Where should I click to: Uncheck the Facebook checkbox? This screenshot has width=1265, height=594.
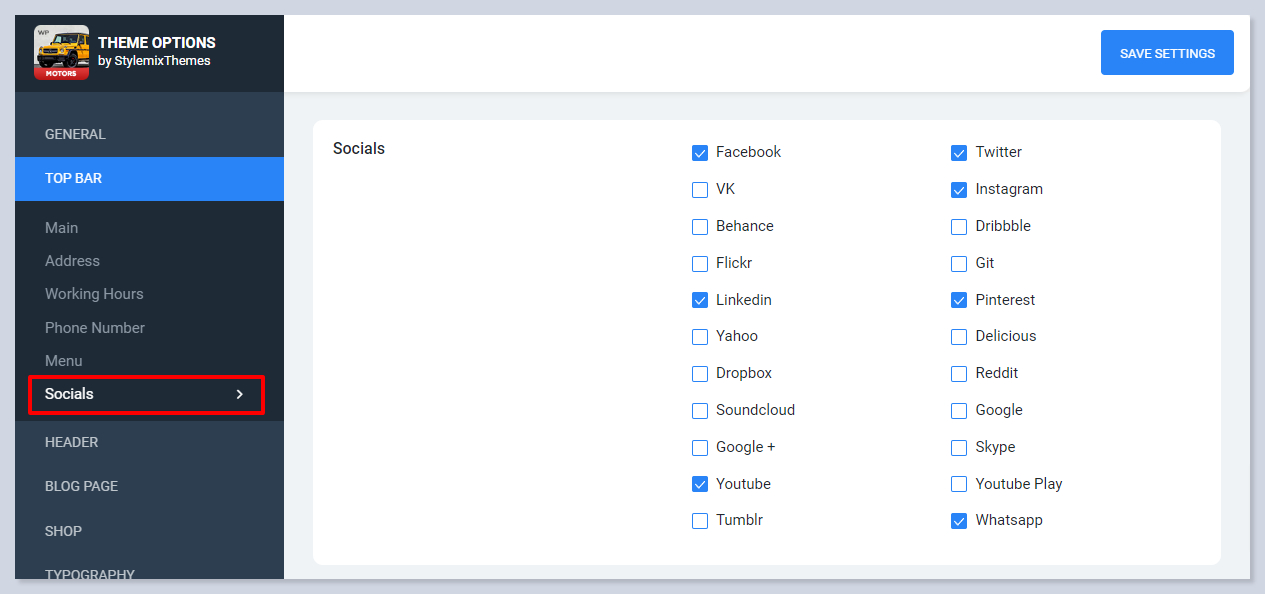700,153
